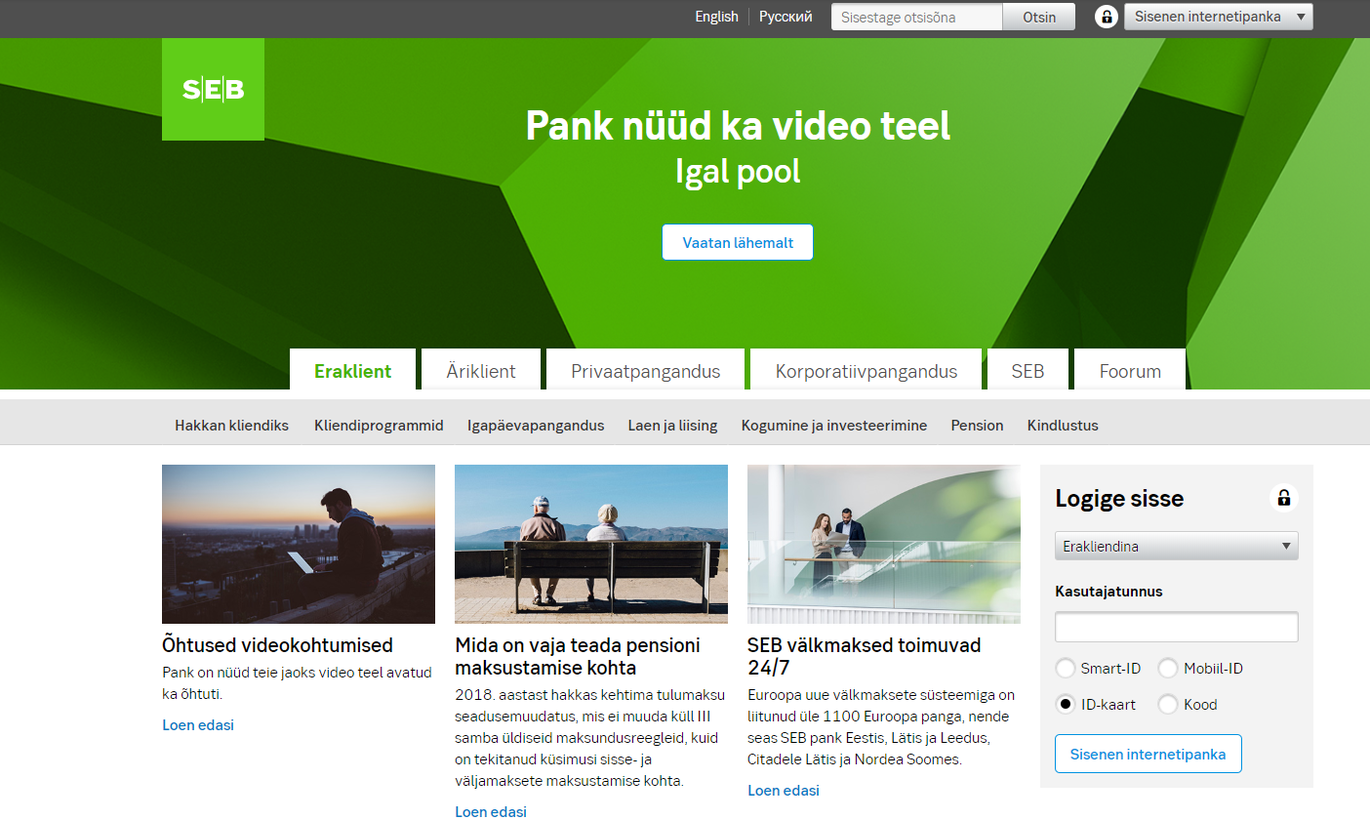
Task: Click Loen edasi under SEB välkmaksed
Action: (x=783, y=790)
